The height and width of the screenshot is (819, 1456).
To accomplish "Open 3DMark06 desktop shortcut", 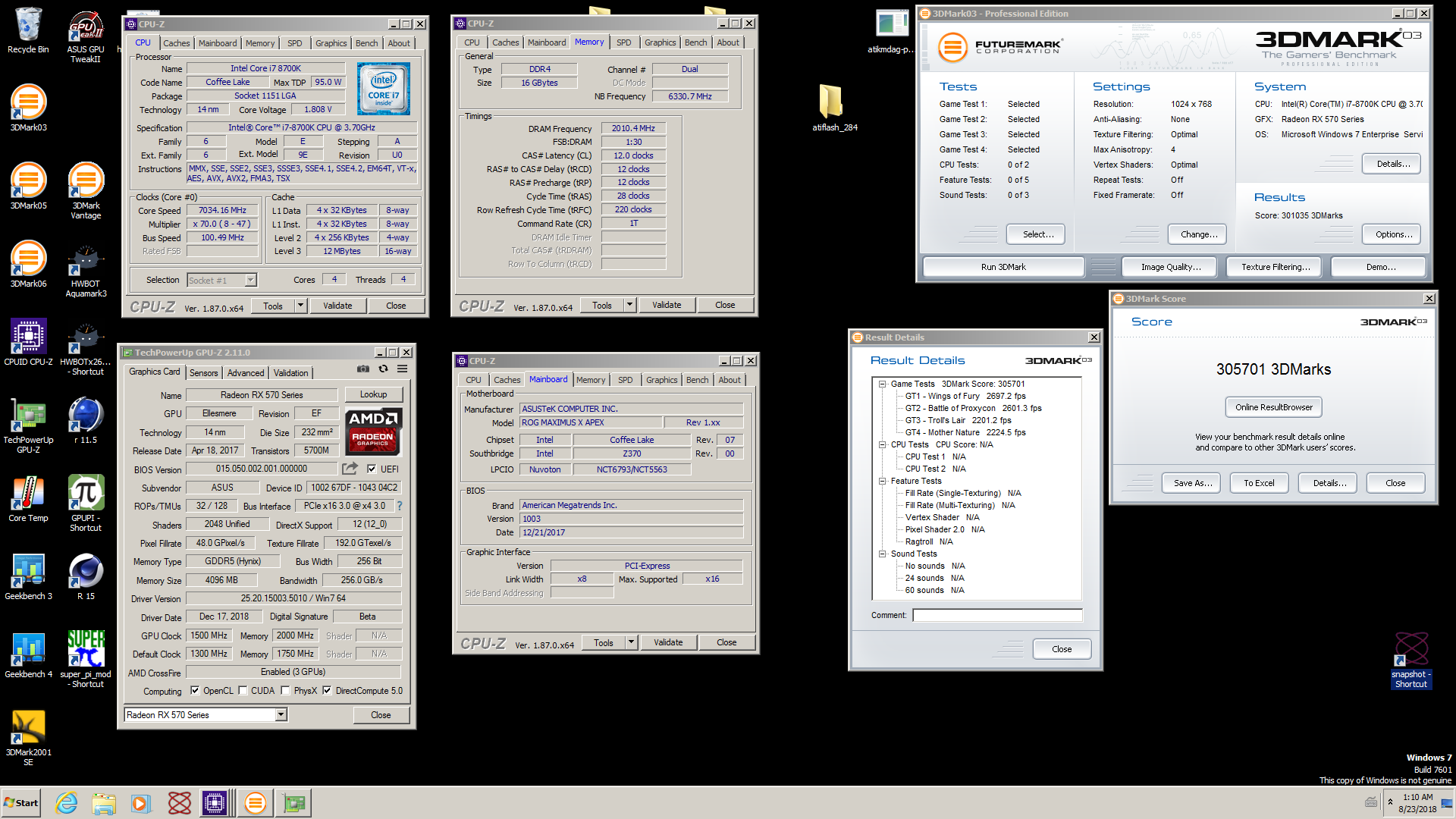I will click(x=28, y=265).
